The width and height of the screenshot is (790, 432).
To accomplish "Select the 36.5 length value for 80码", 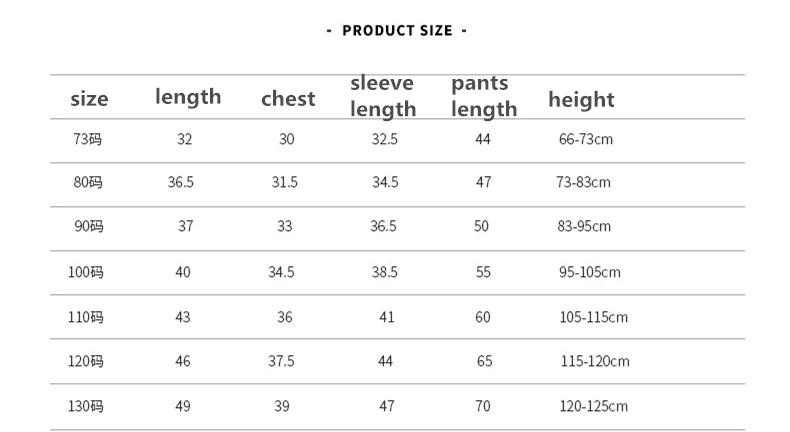I will [x=181, y=182].
